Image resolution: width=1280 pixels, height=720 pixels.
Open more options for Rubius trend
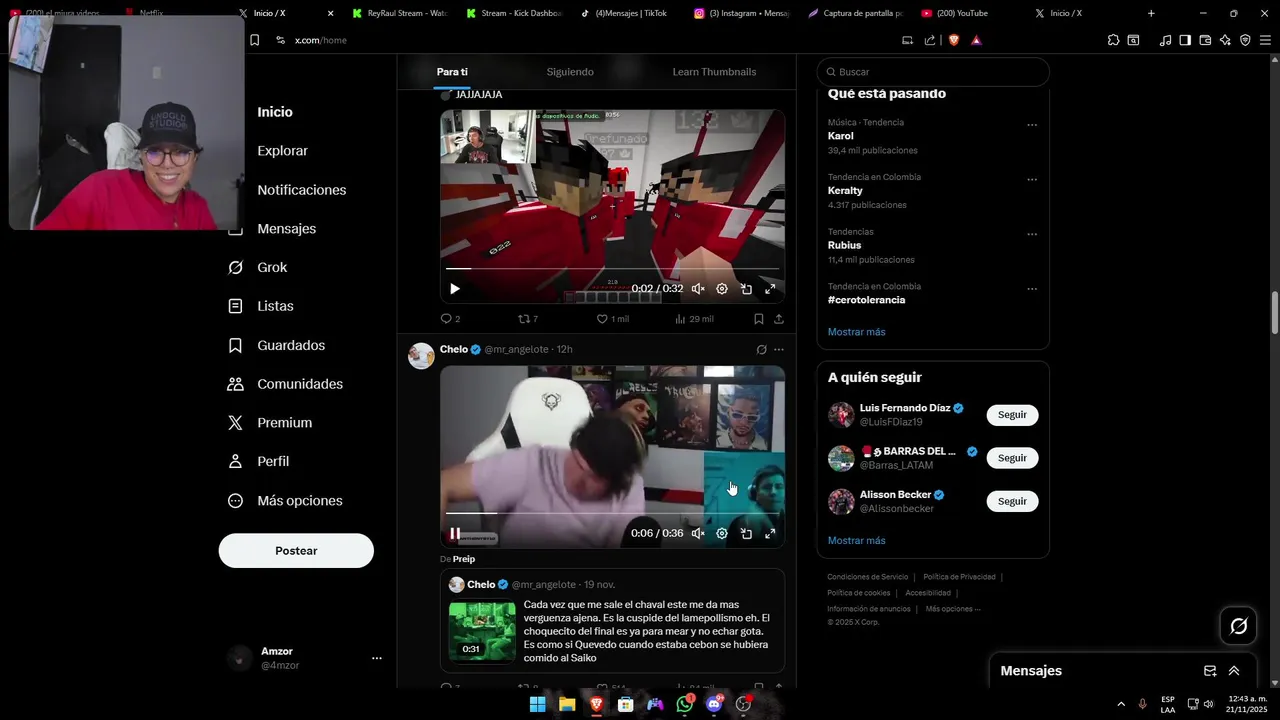pyautogui.click(x=1032, y=235)
